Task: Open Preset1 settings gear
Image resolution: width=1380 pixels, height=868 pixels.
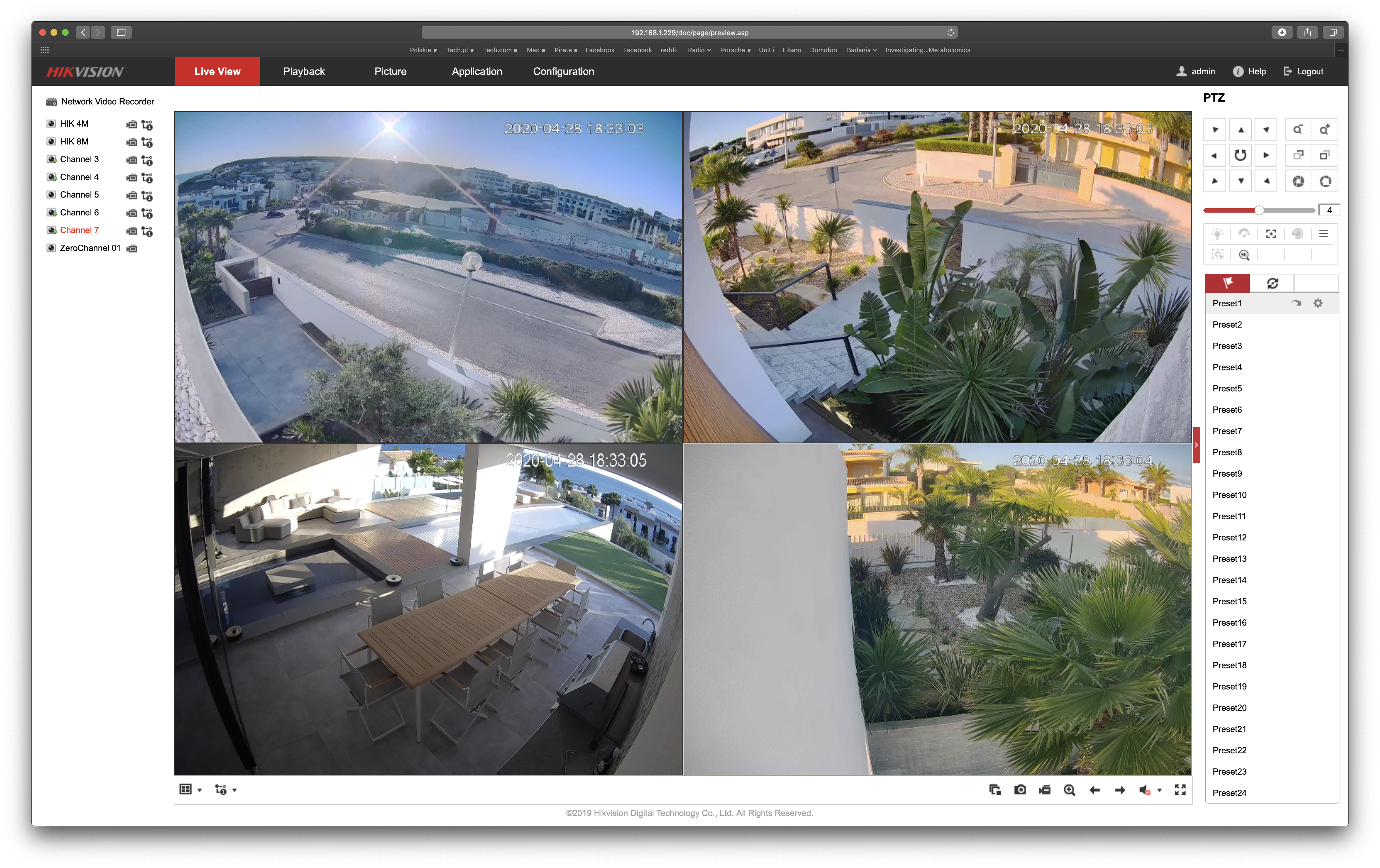Action: coord(1318,303)
